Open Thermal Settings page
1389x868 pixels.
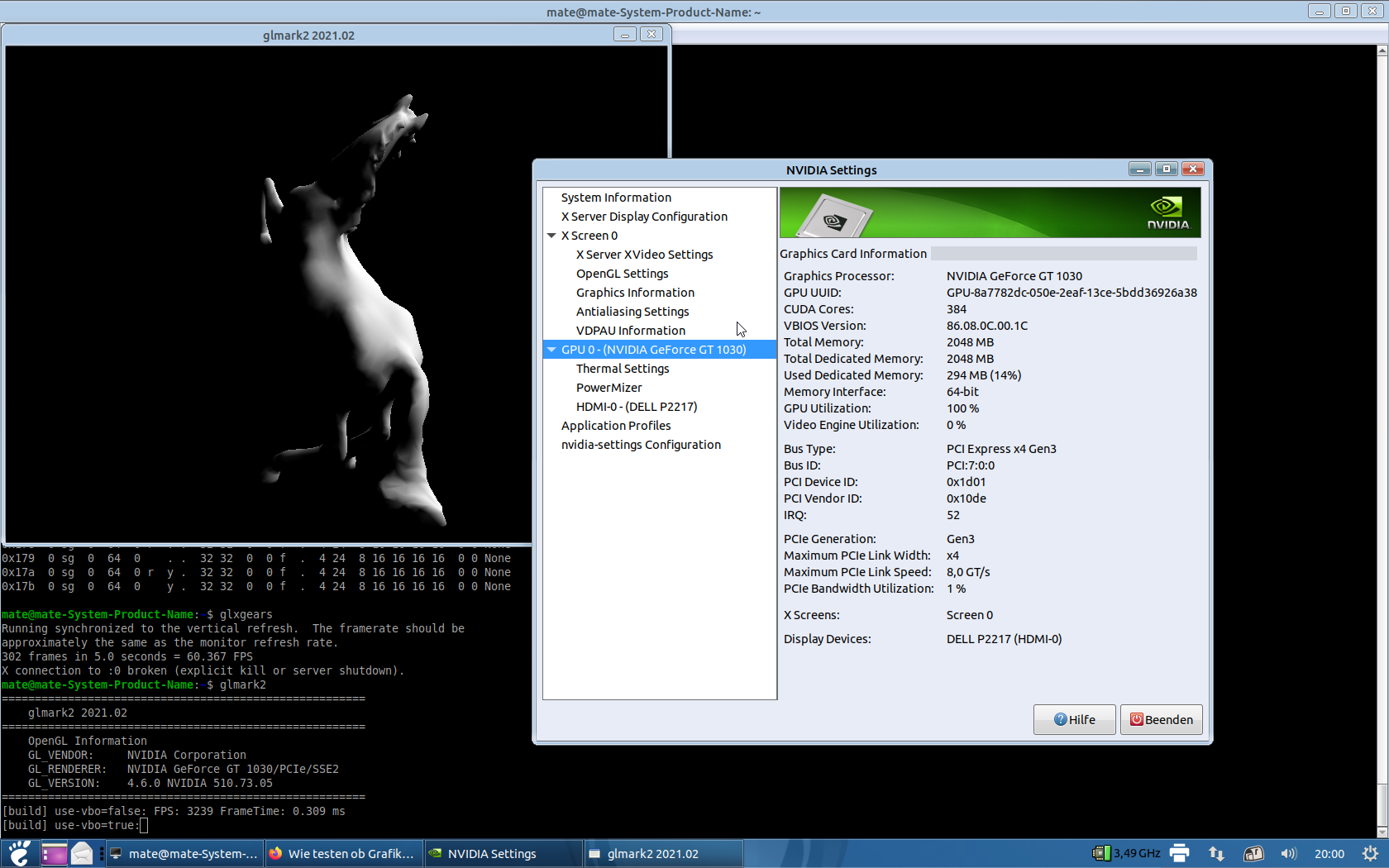[x=623, y=369]
